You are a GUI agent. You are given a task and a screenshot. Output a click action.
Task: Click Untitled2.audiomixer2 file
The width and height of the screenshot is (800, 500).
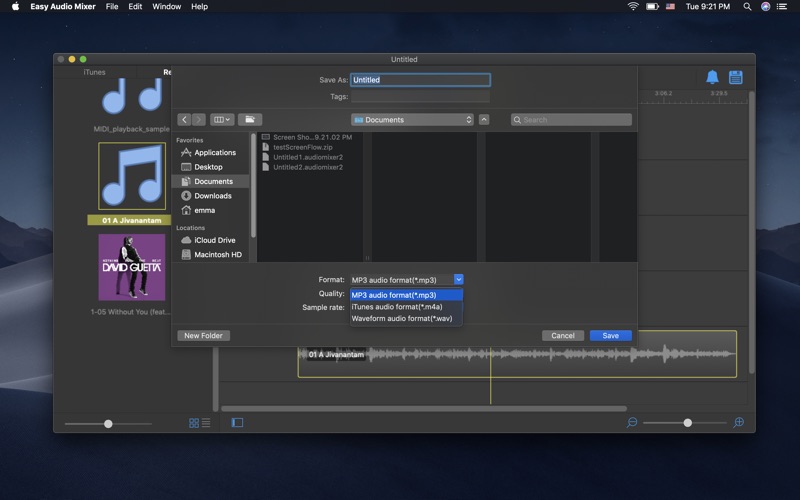pyautogui.click(x=302, y=167)
